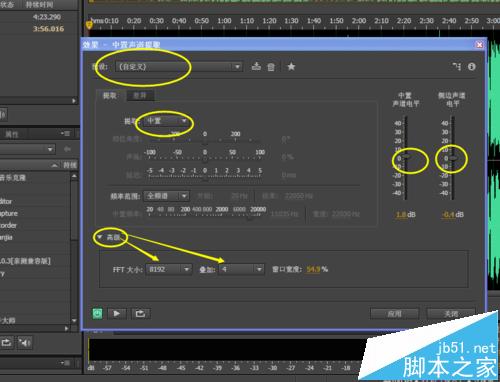
Task: Open panel menu icon beside 属性
Action: pos(65,134)
